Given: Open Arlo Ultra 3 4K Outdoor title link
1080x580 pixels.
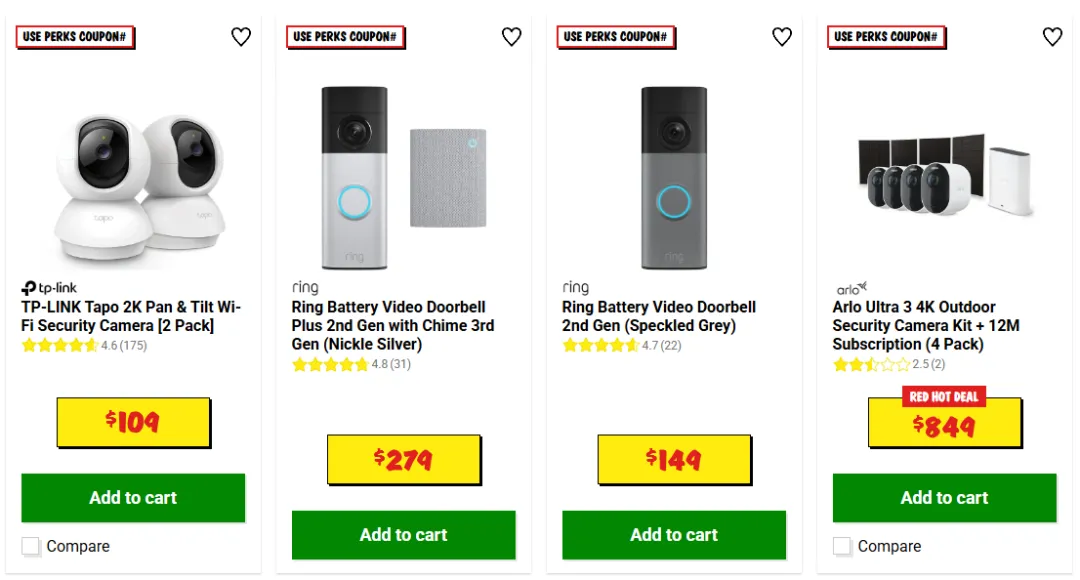Looking at the screenshot, I should click(926, 325).
